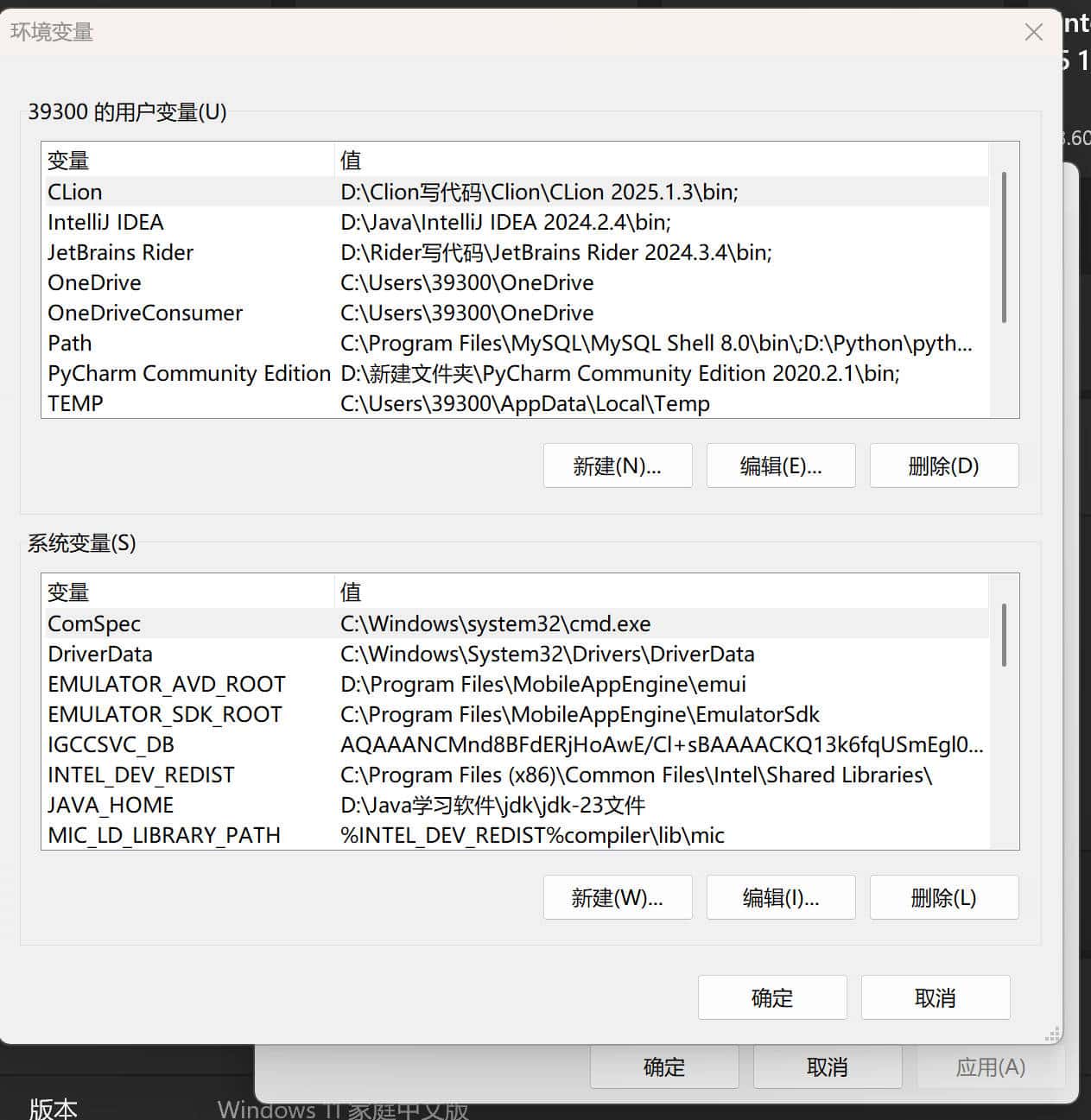Click 应用(A) in the background properties window

coord(991,1067)
